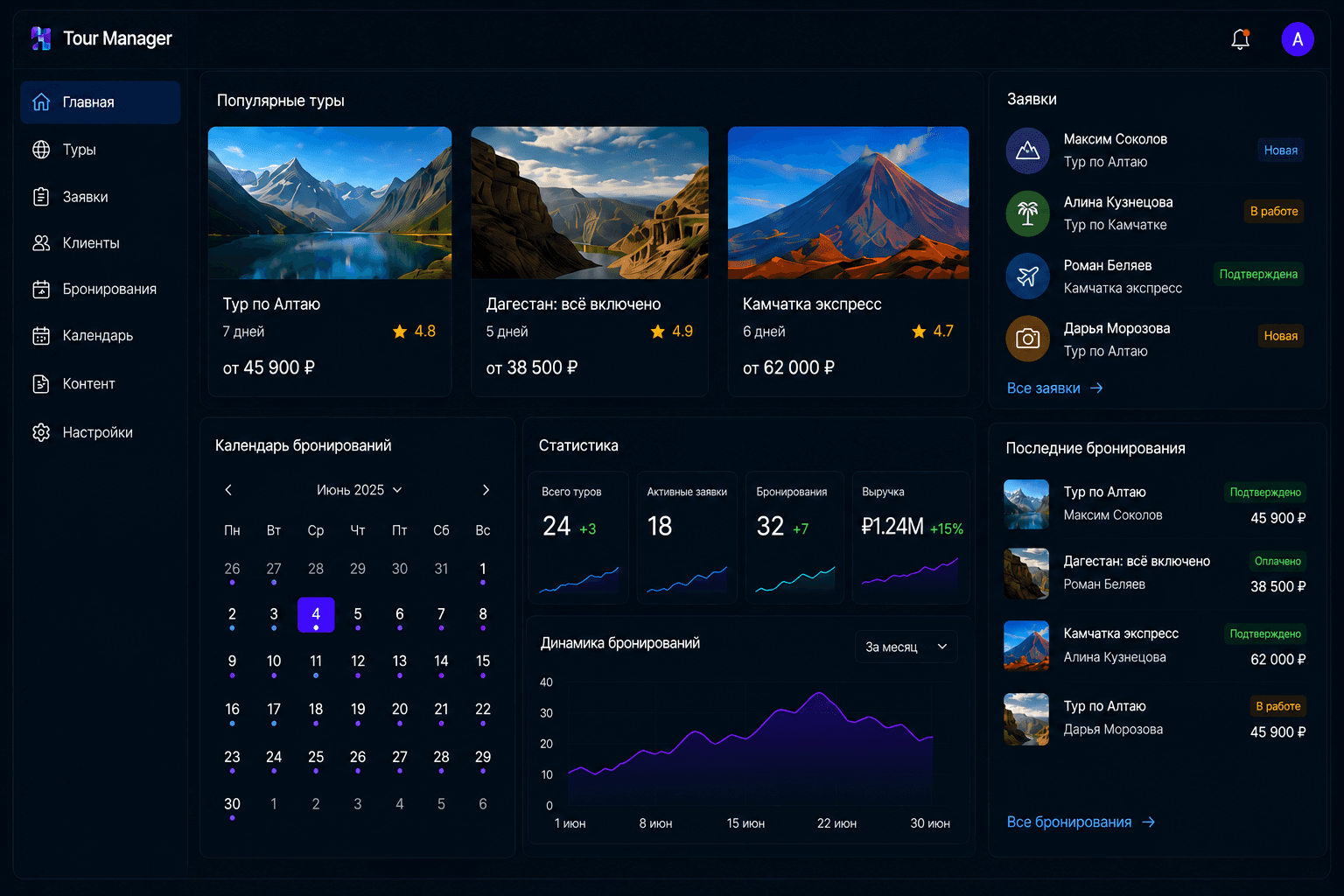Image resolution: width=1344 pixels, height=896 pixels.
Task: Open the Выручка statistic card
Action: point(911,537)
